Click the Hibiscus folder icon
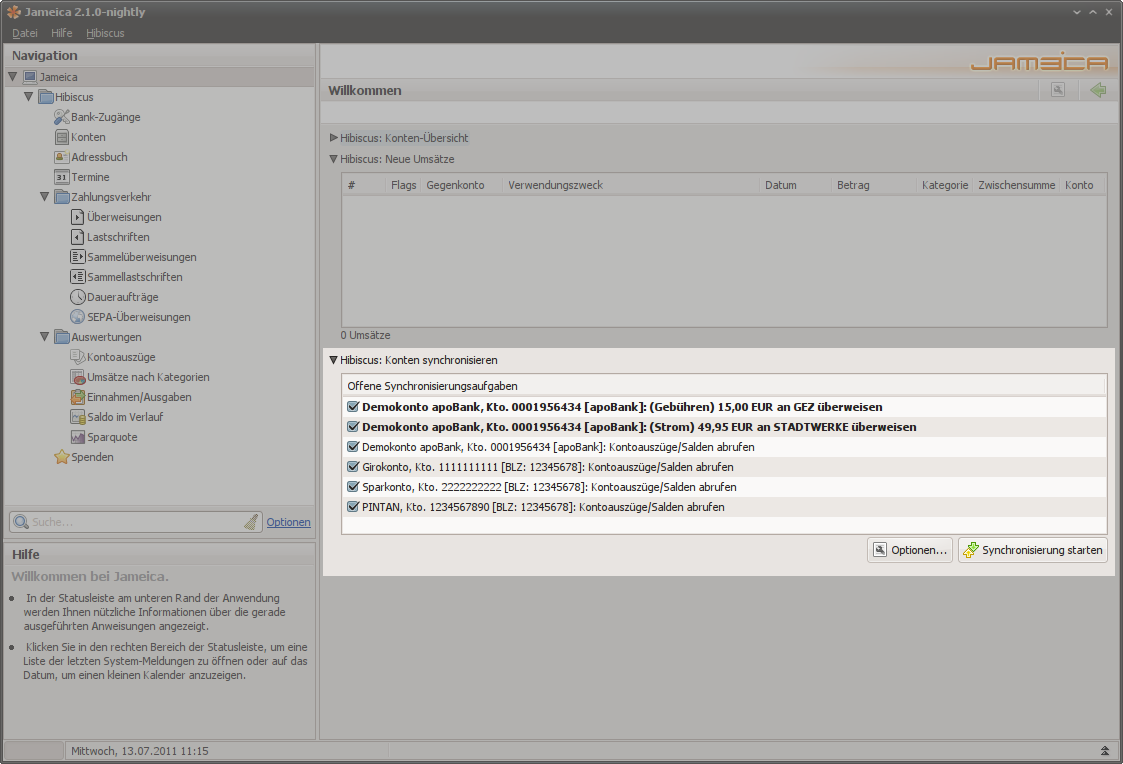The width and height of the screenshot is (1123, 764). coord(46,97)
